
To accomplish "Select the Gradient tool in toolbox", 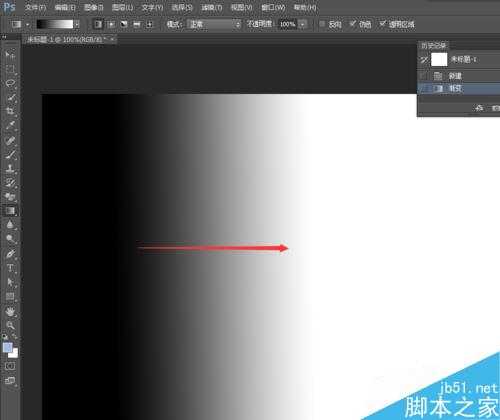I will [x=10, y=211].
